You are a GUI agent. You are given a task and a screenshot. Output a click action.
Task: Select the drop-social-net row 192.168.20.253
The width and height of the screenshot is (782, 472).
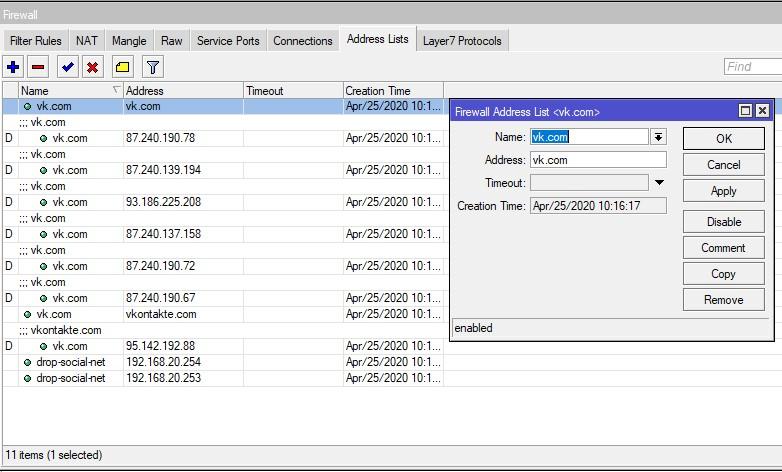point(223,378)
